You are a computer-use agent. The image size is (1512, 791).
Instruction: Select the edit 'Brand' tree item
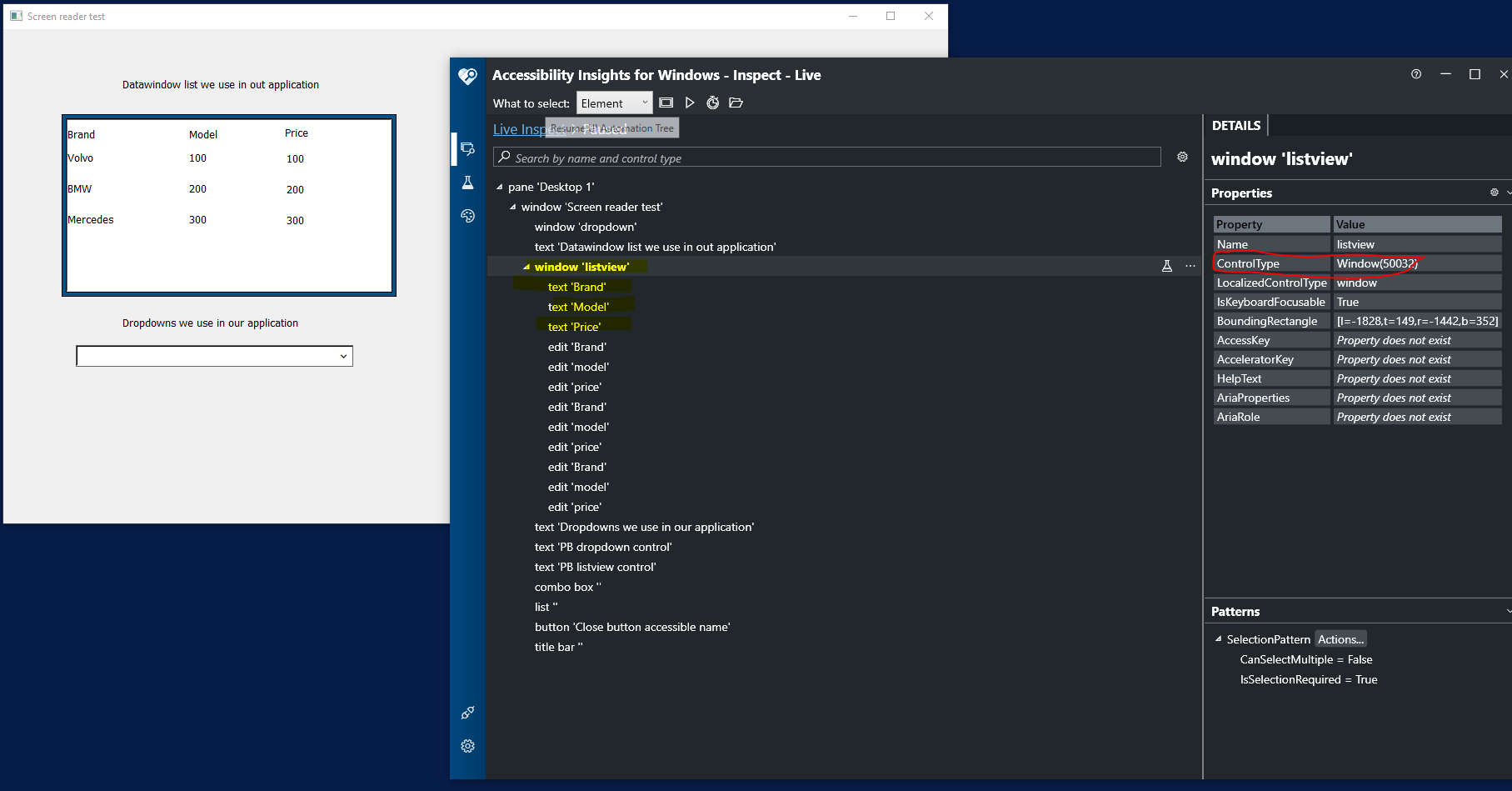pyautogui.click(x=576, y=347)
